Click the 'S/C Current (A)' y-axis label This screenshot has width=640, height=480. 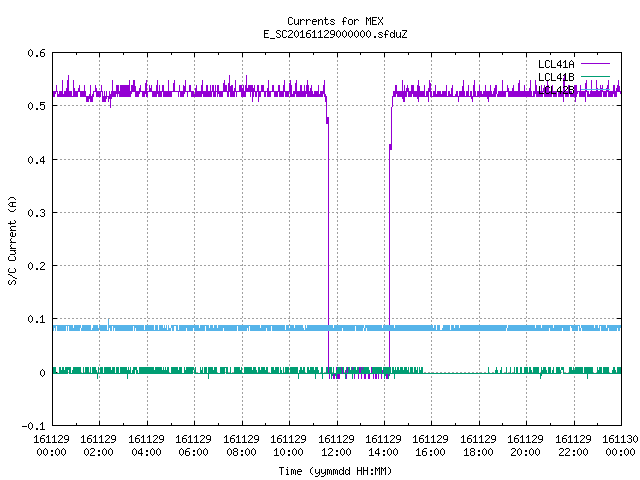12,240
